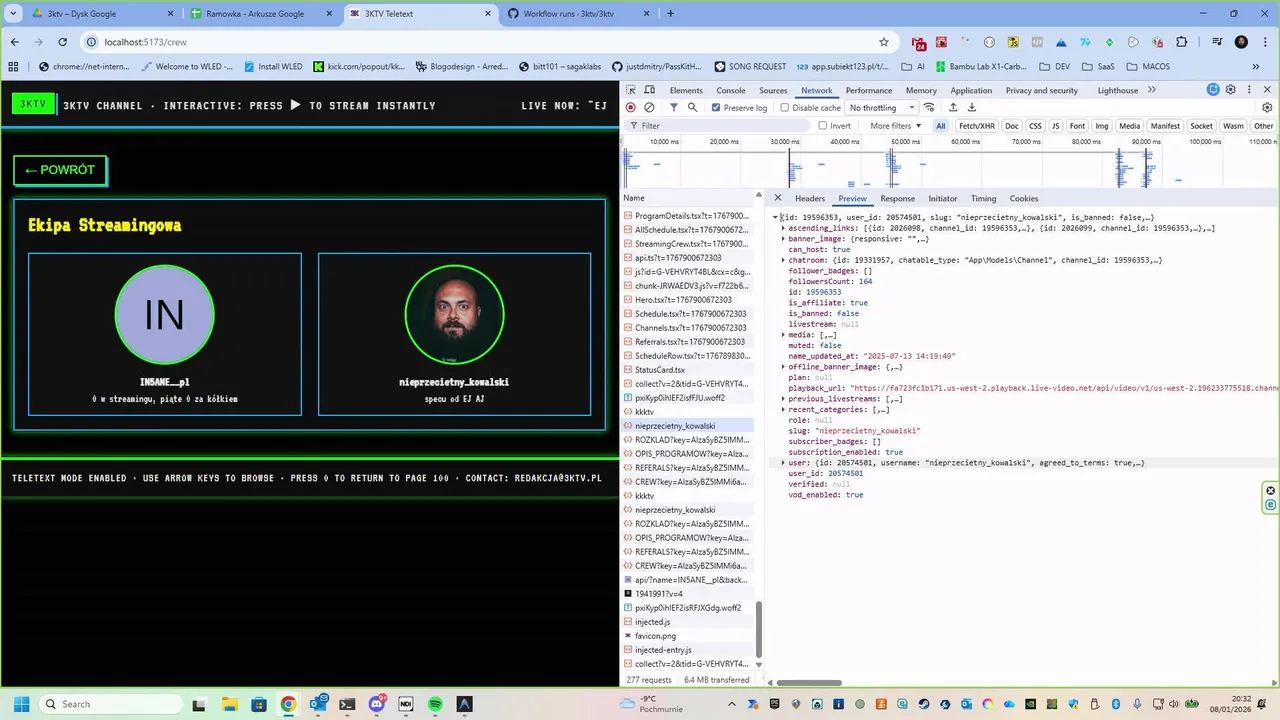
Task: Open the Console panel tab
Action: pyautogui.click(x=730, y=90)
